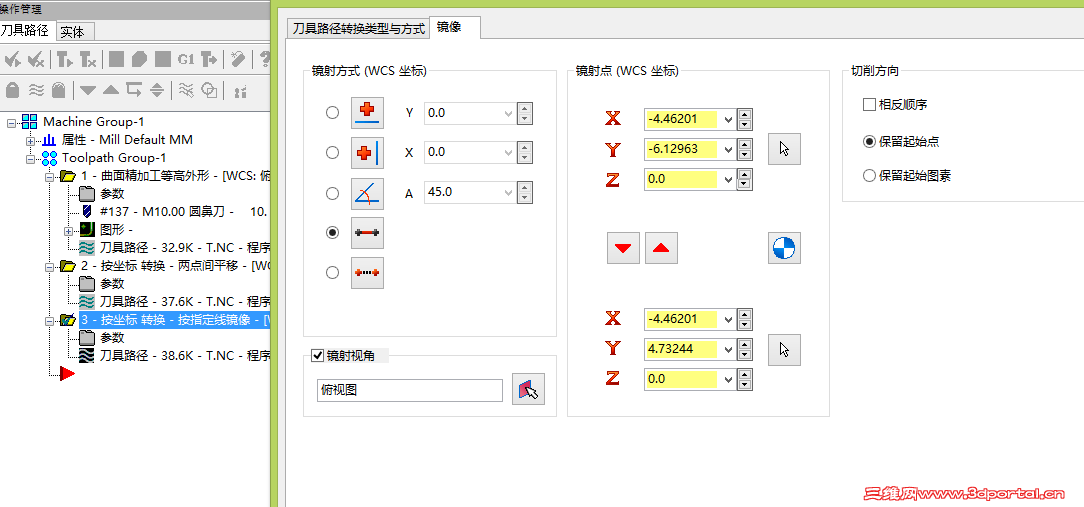Open the first mirror point X value dropdown
The image size is (1084, 507).
pyautogui.click(x=728, y=120)
